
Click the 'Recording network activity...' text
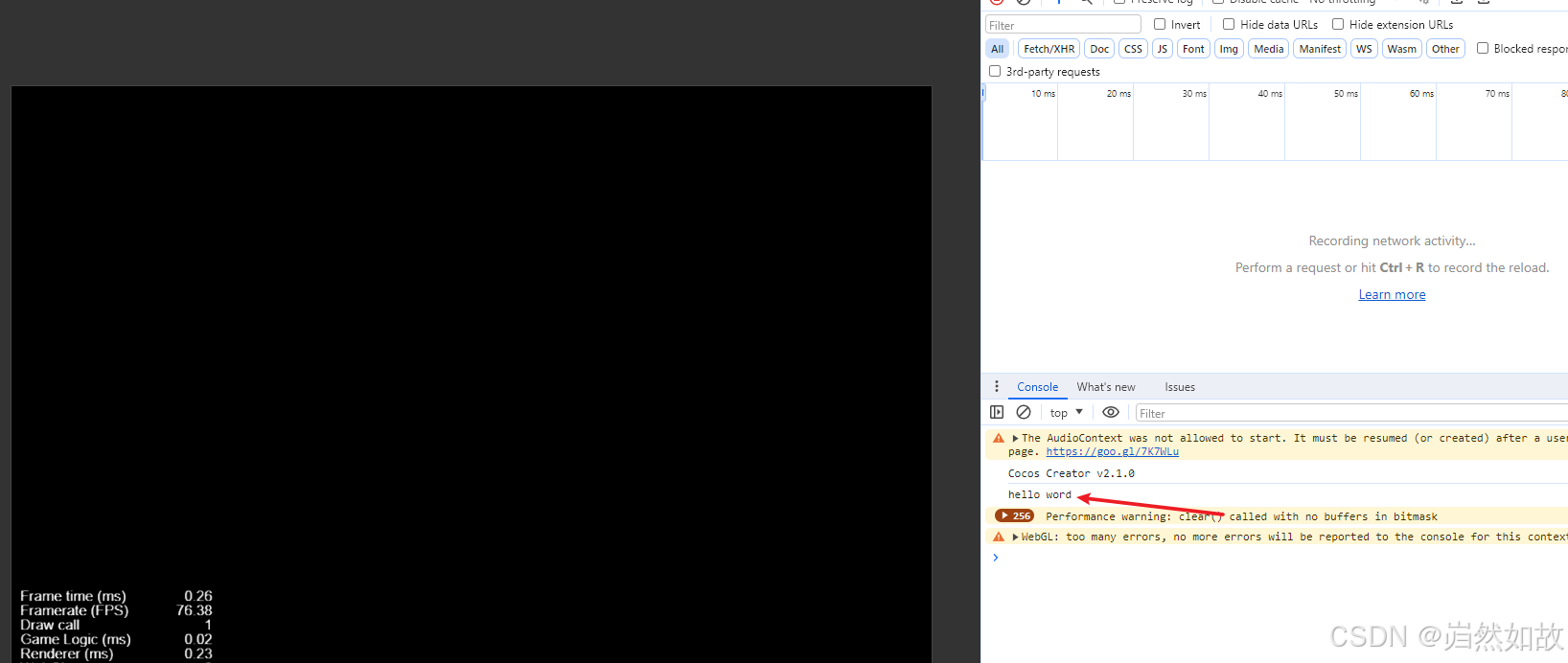coord(1392,240)
